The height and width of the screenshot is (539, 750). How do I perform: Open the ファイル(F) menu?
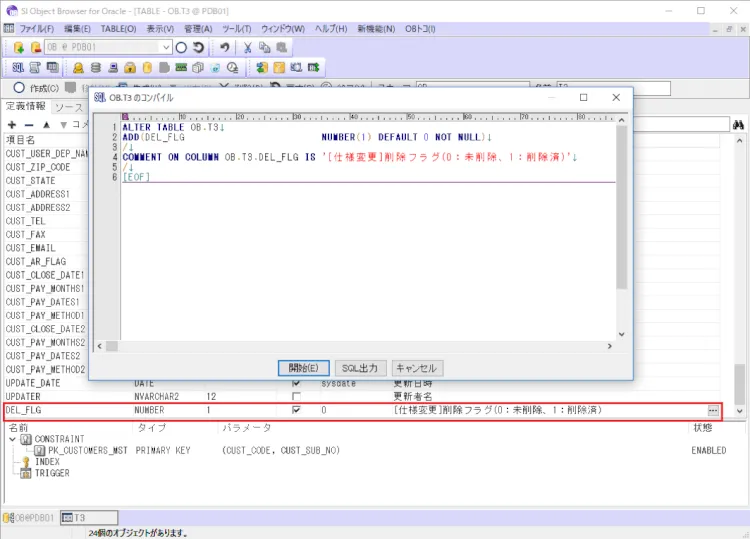point(37,29)
